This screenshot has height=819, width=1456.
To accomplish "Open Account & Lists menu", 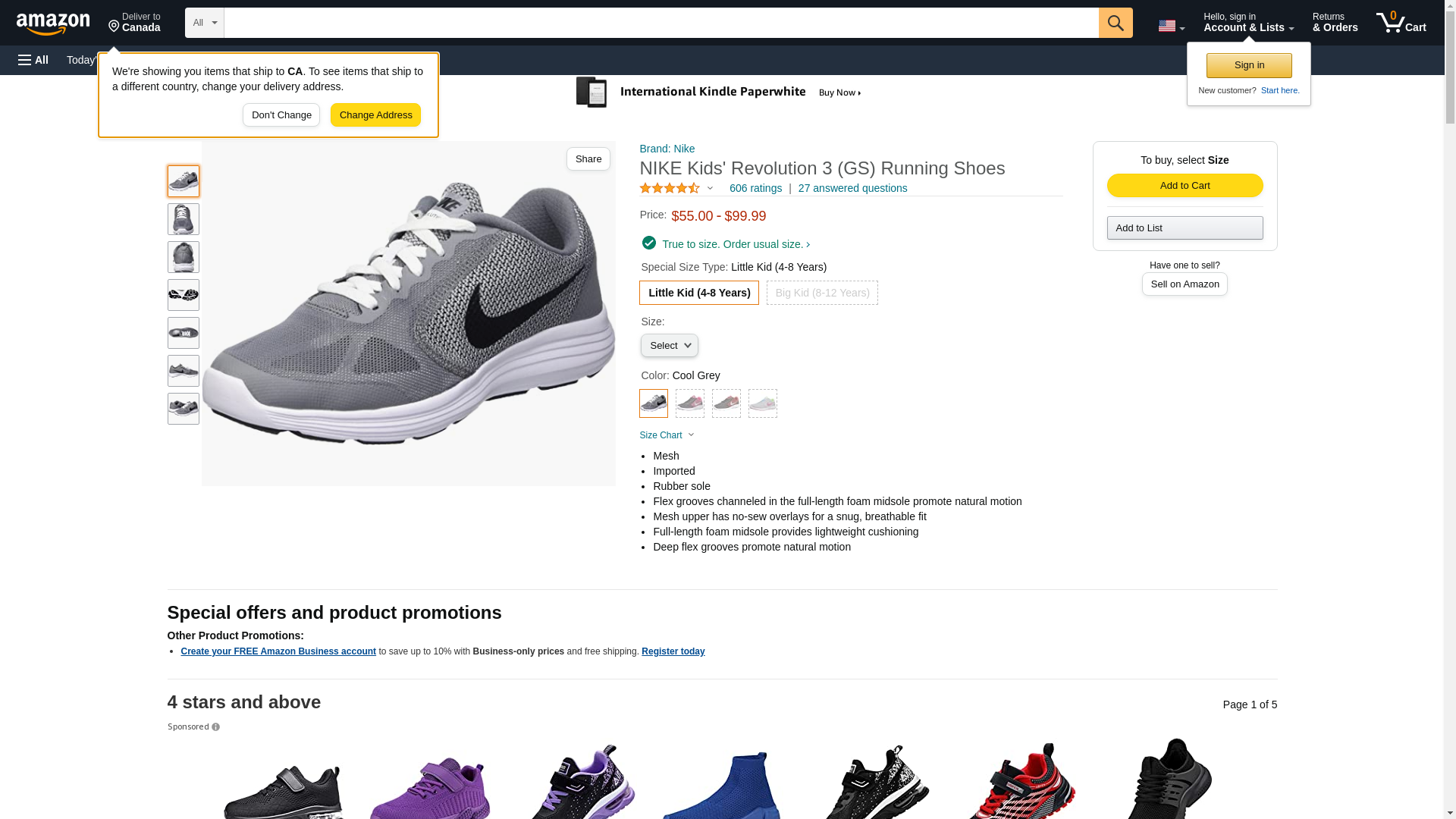I will pos(1248,23).
